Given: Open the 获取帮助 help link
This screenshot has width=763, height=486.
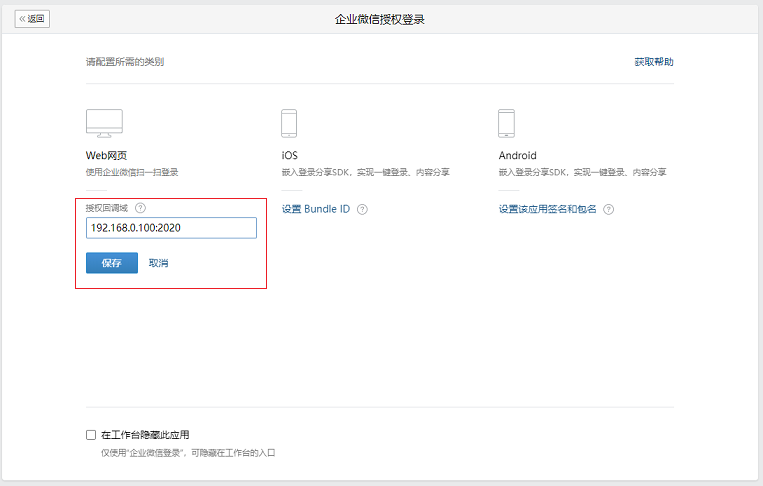Looking at the screenshot, I should click(653, 62).
